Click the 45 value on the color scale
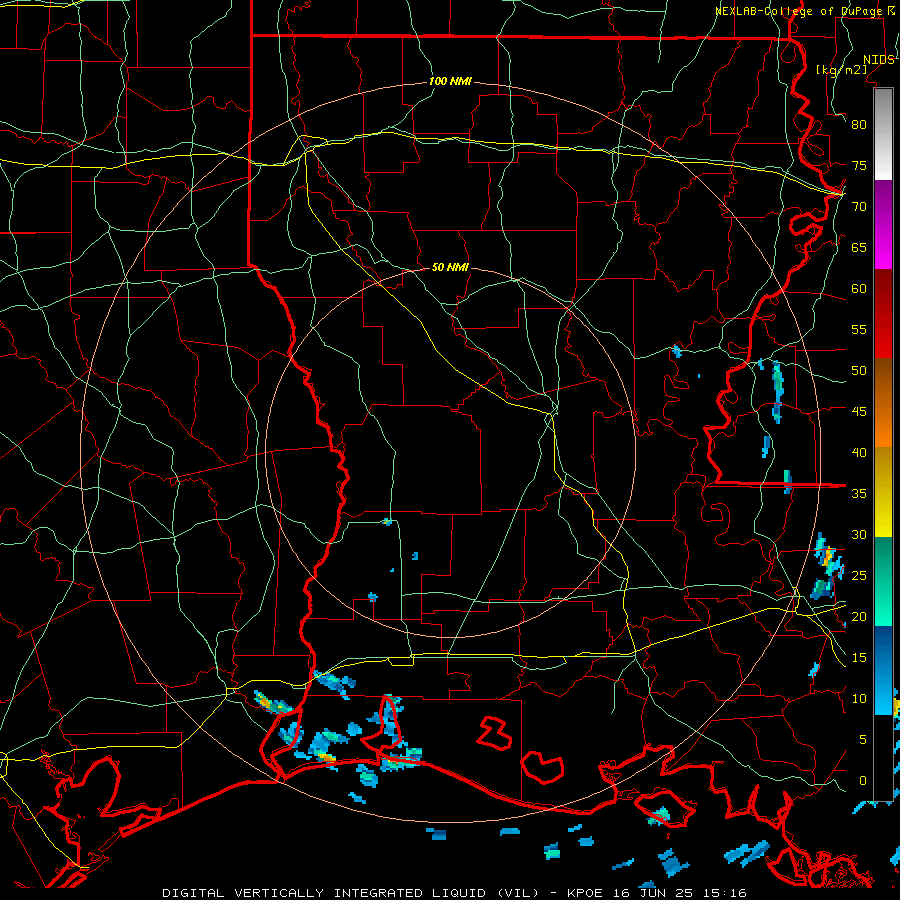Viewport: 900px width, 900px height. [859, 412]
